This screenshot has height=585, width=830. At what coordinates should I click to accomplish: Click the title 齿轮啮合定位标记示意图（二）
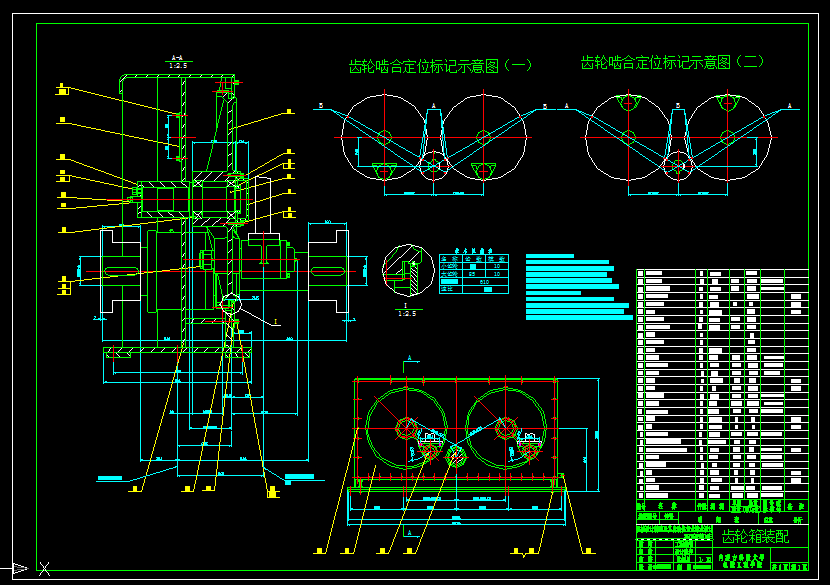[x=672, y=62]
